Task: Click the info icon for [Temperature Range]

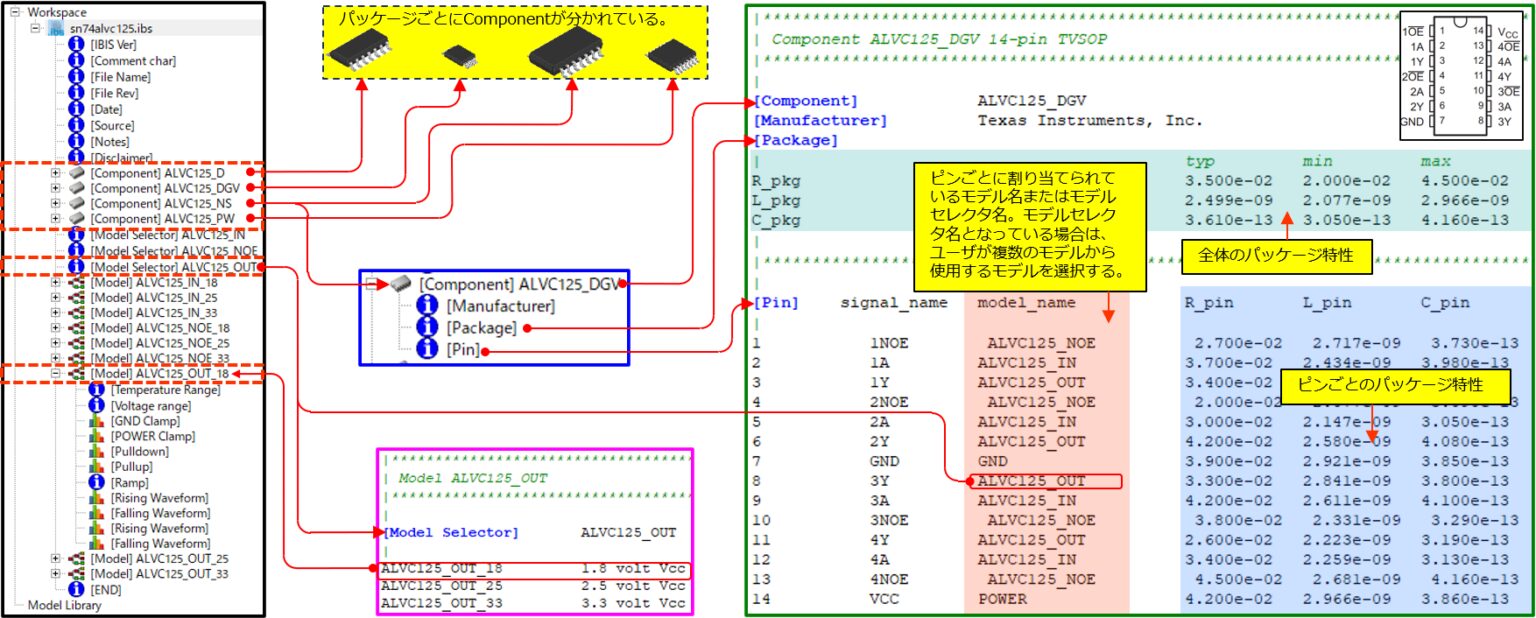Action: (x=97, y=390)
